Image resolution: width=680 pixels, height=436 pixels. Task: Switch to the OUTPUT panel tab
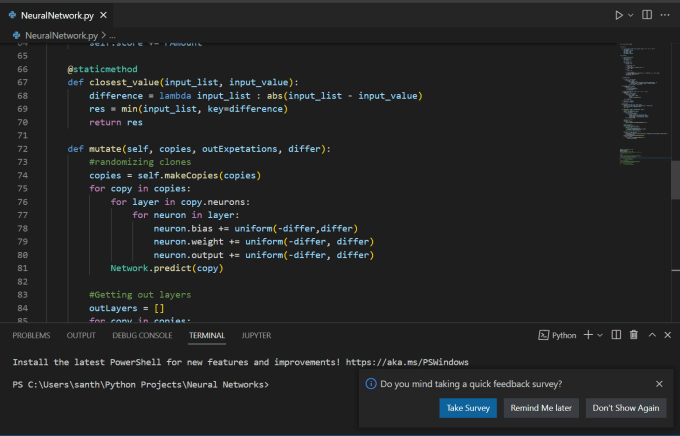click(81, 335)
